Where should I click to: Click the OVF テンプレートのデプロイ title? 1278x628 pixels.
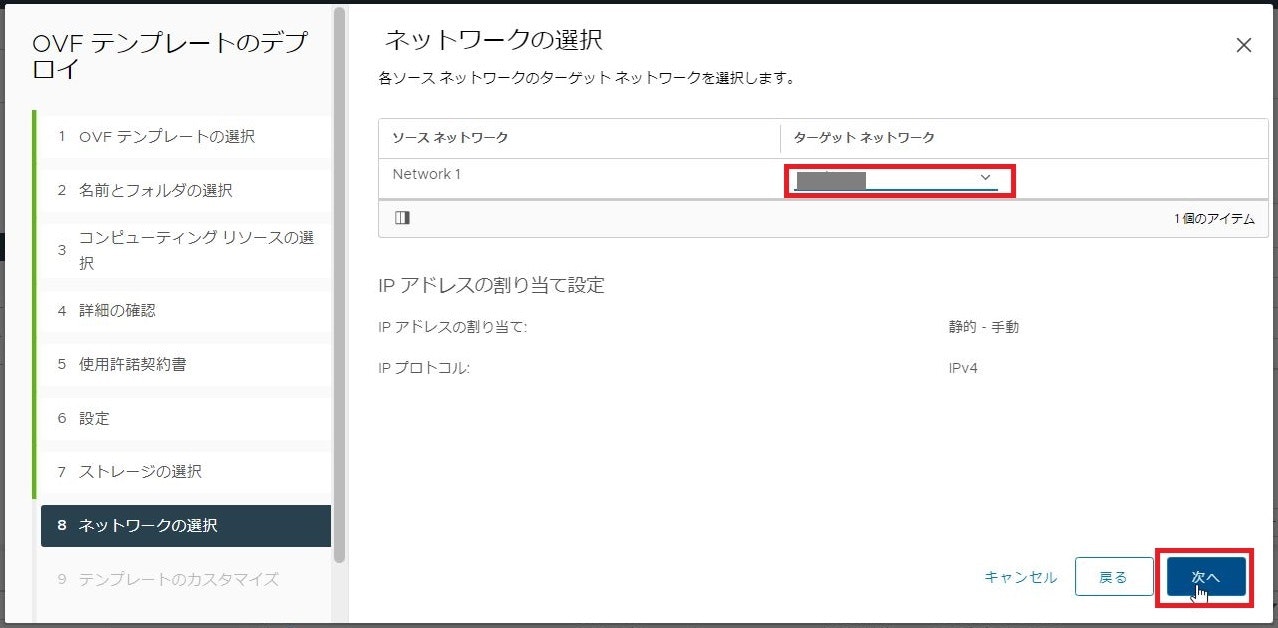click(x=171, y=56)
